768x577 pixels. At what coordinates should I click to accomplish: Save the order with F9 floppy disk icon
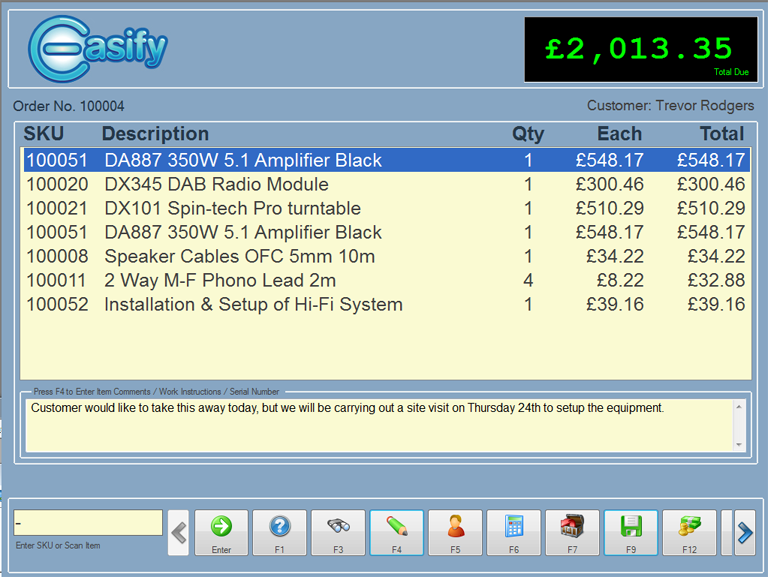tap(631, 532)
